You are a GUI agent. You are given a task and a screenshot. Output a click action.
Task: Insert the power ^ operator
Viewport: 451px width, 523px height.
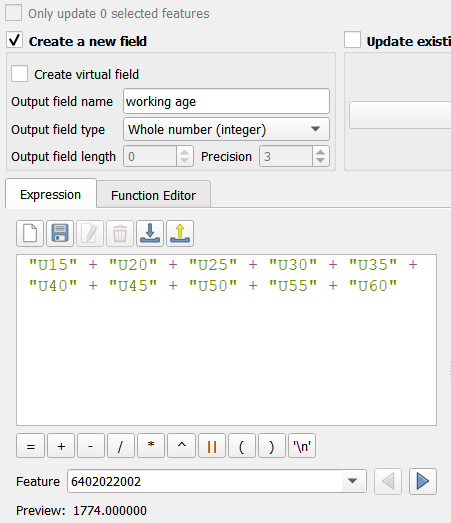[x=181, y=446]
